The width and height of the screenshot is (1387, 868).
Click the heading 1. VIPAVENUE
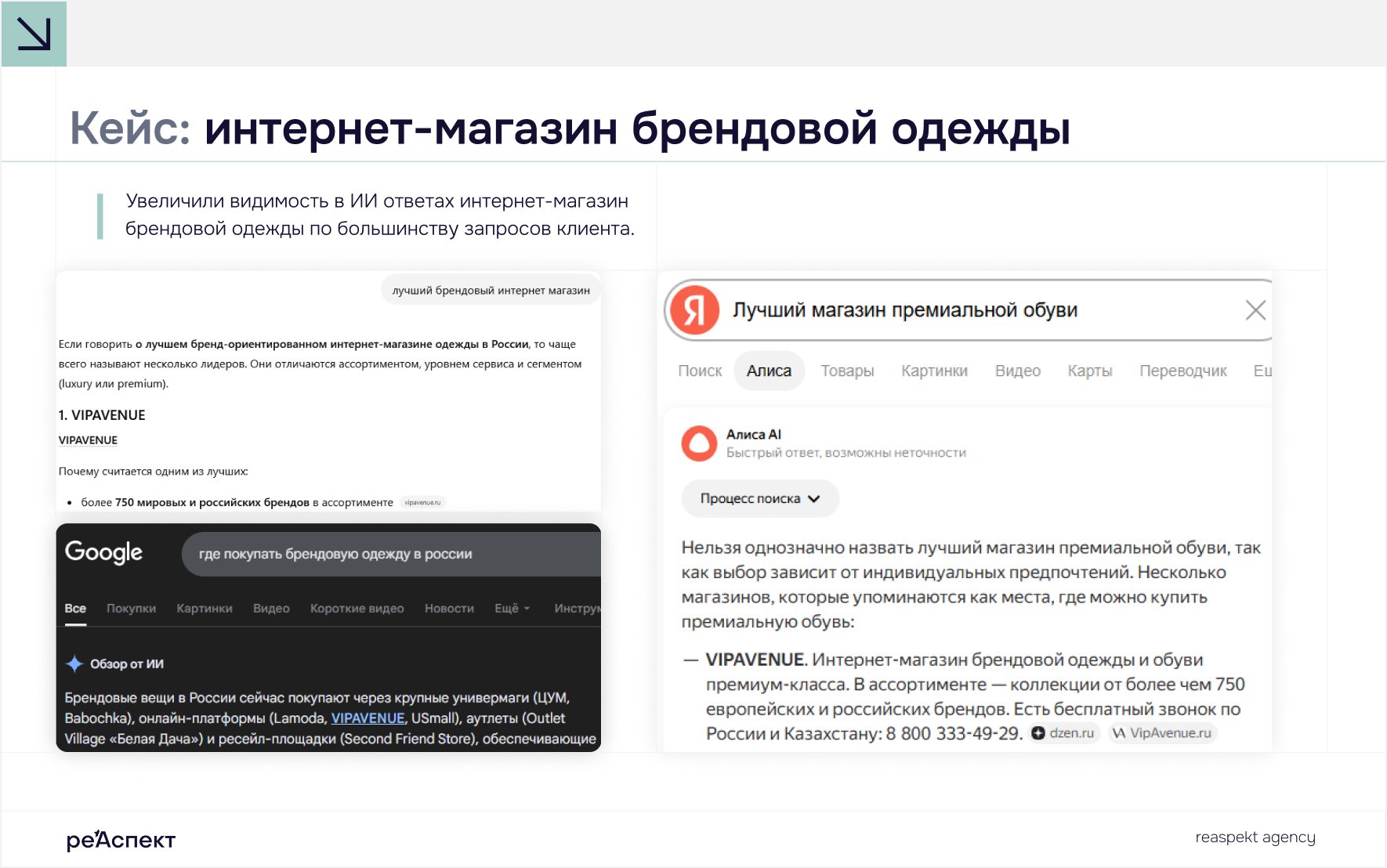102,415
